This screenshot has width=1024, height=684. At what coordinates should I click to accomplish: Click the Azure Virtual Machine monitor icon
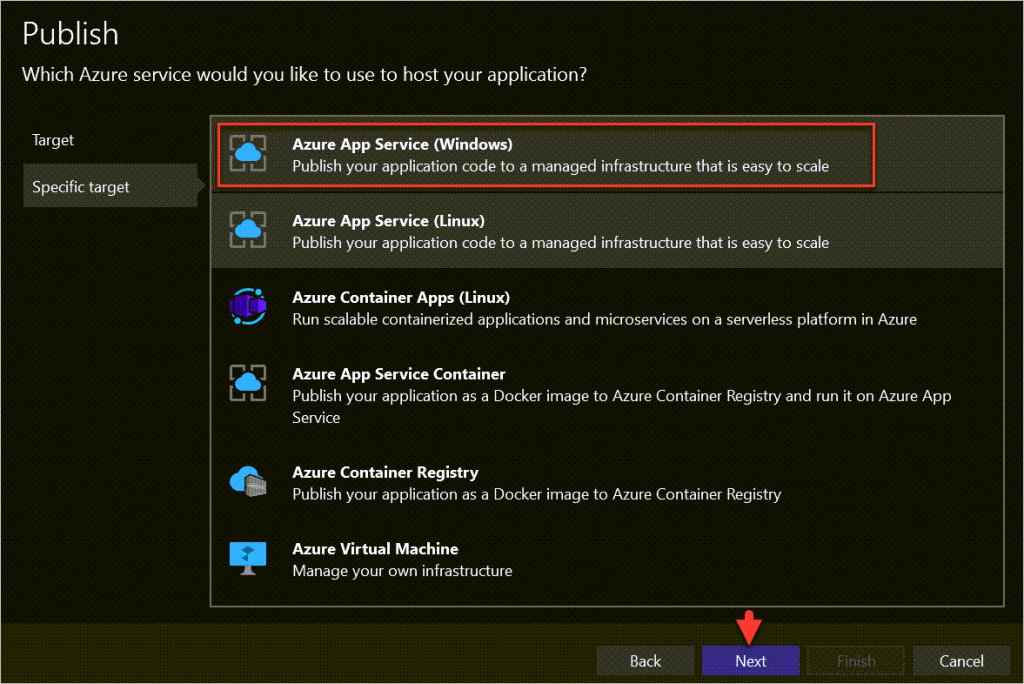point(248,558)
